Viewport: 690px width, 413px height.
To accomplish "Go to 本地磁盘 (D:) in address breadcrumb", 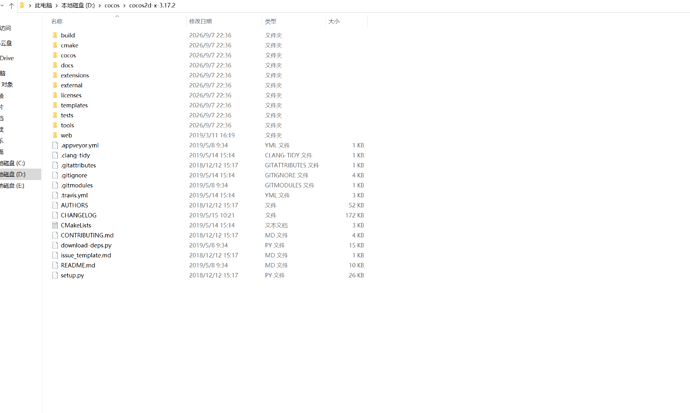I will [x=78, y=6].
